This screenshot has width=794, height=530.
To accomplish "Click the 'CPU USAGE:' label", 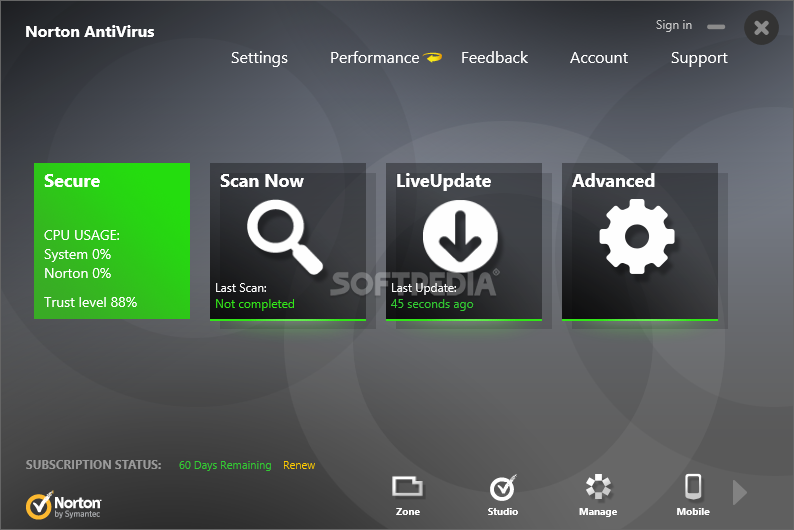I will (x=82, y=235).
